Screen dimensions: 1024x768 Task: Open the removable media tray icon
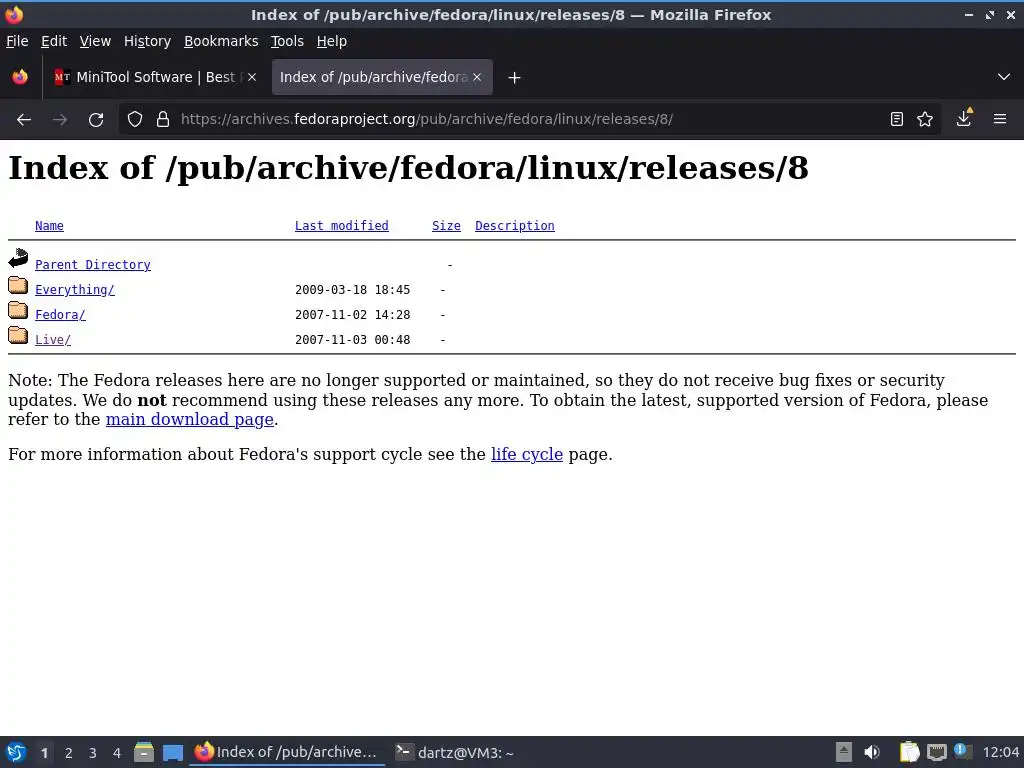(844, 752)
